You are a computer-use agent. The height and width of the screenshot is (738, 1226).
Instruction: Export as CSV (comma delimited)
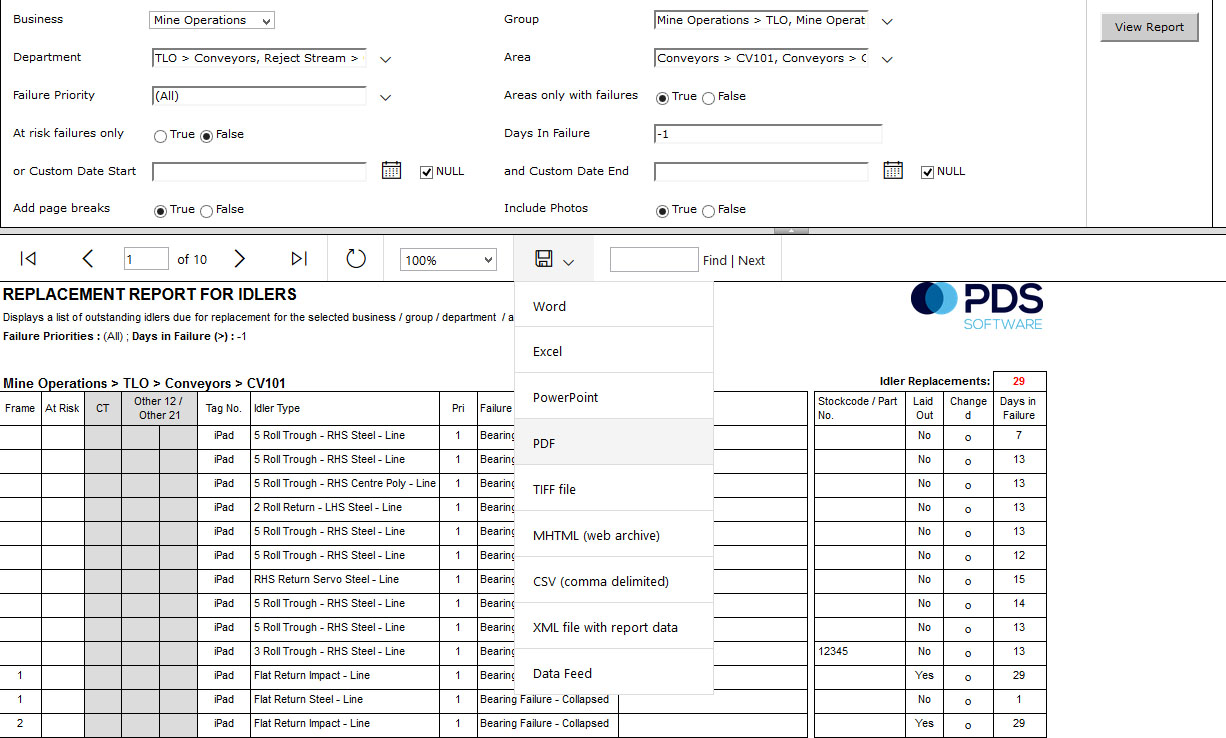(614, 581)
